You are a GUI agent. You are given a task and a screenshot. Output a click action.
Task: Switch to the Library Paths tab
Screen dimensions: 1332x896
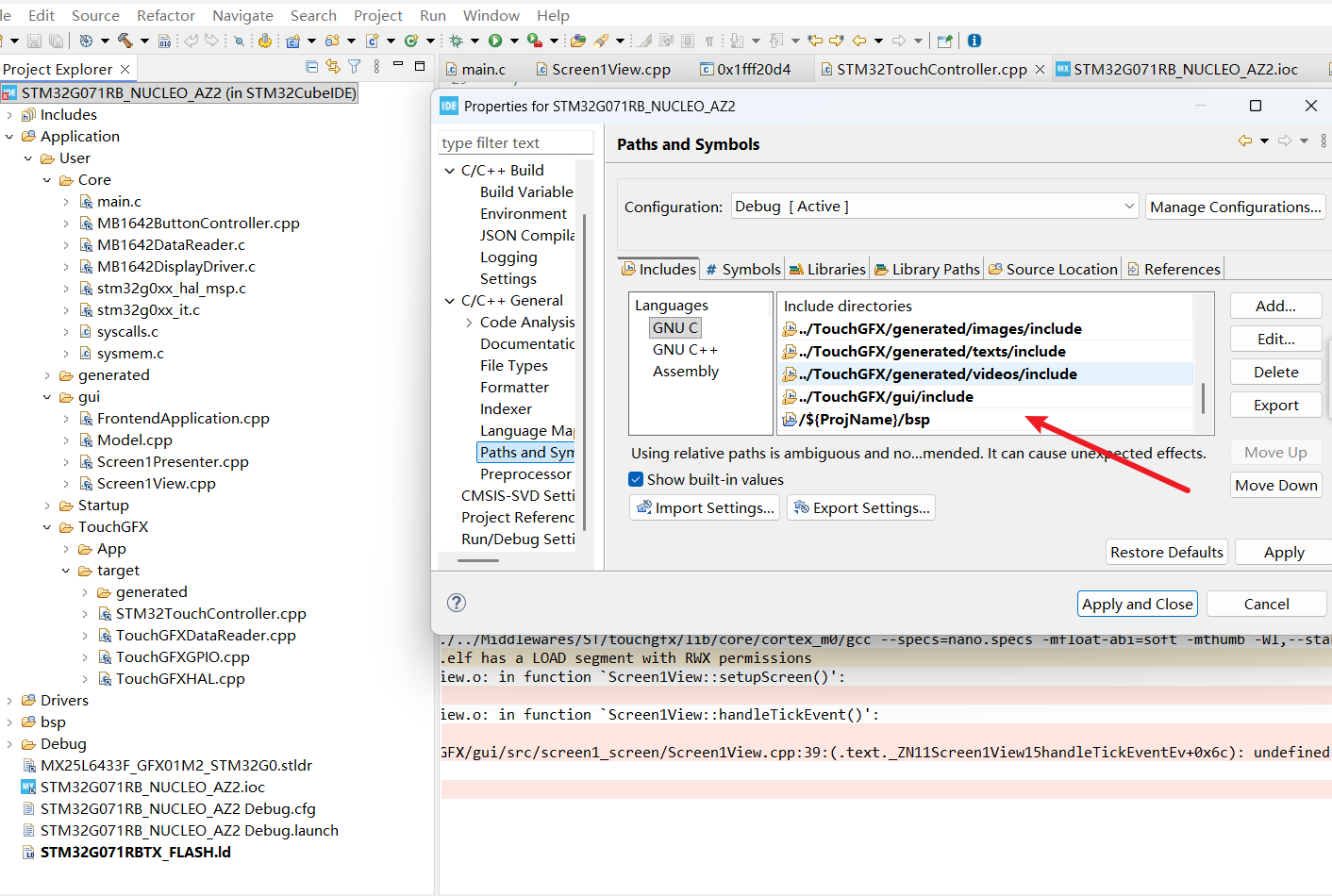click(927, 269)
